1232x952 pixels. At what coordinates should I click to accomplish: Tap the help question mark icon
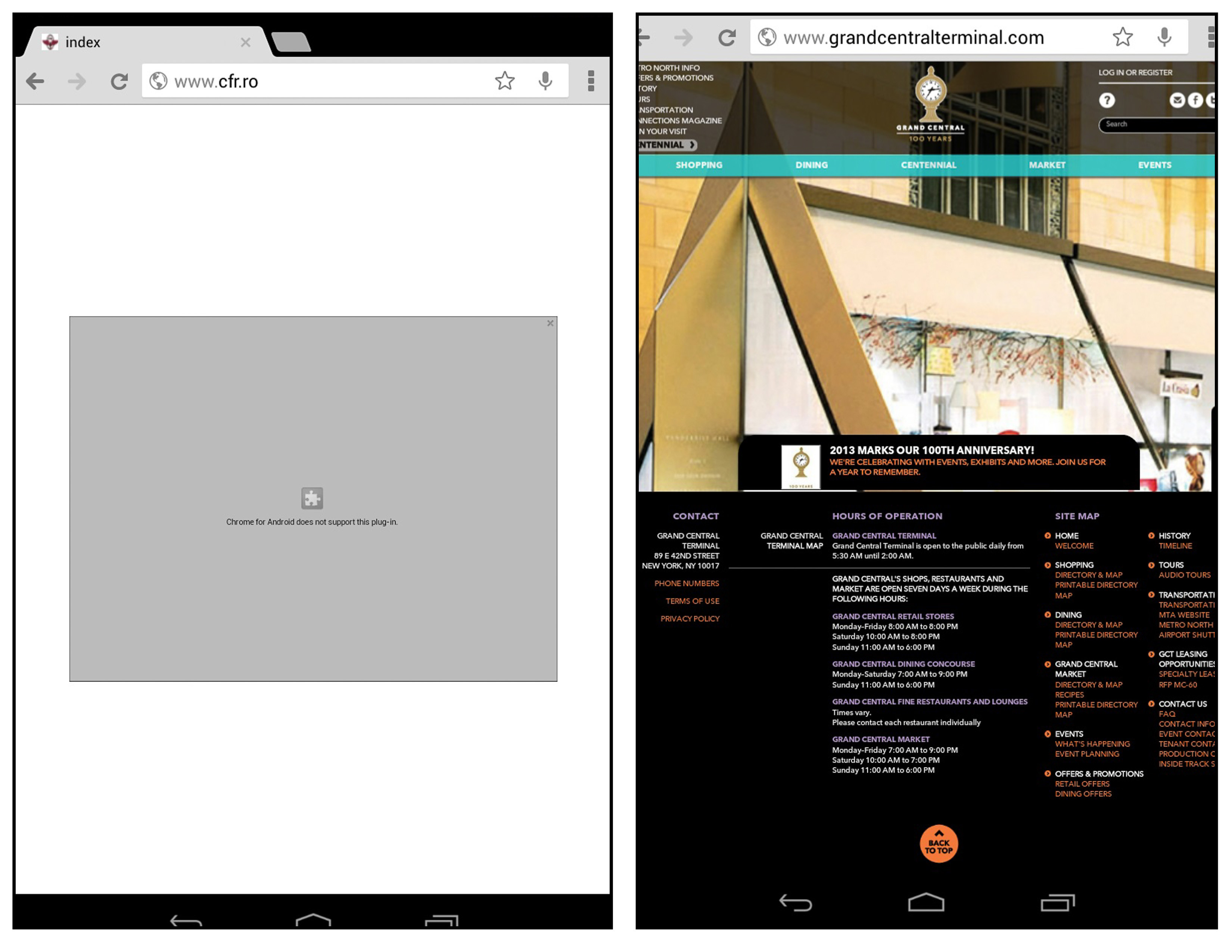pos(1107,100)
